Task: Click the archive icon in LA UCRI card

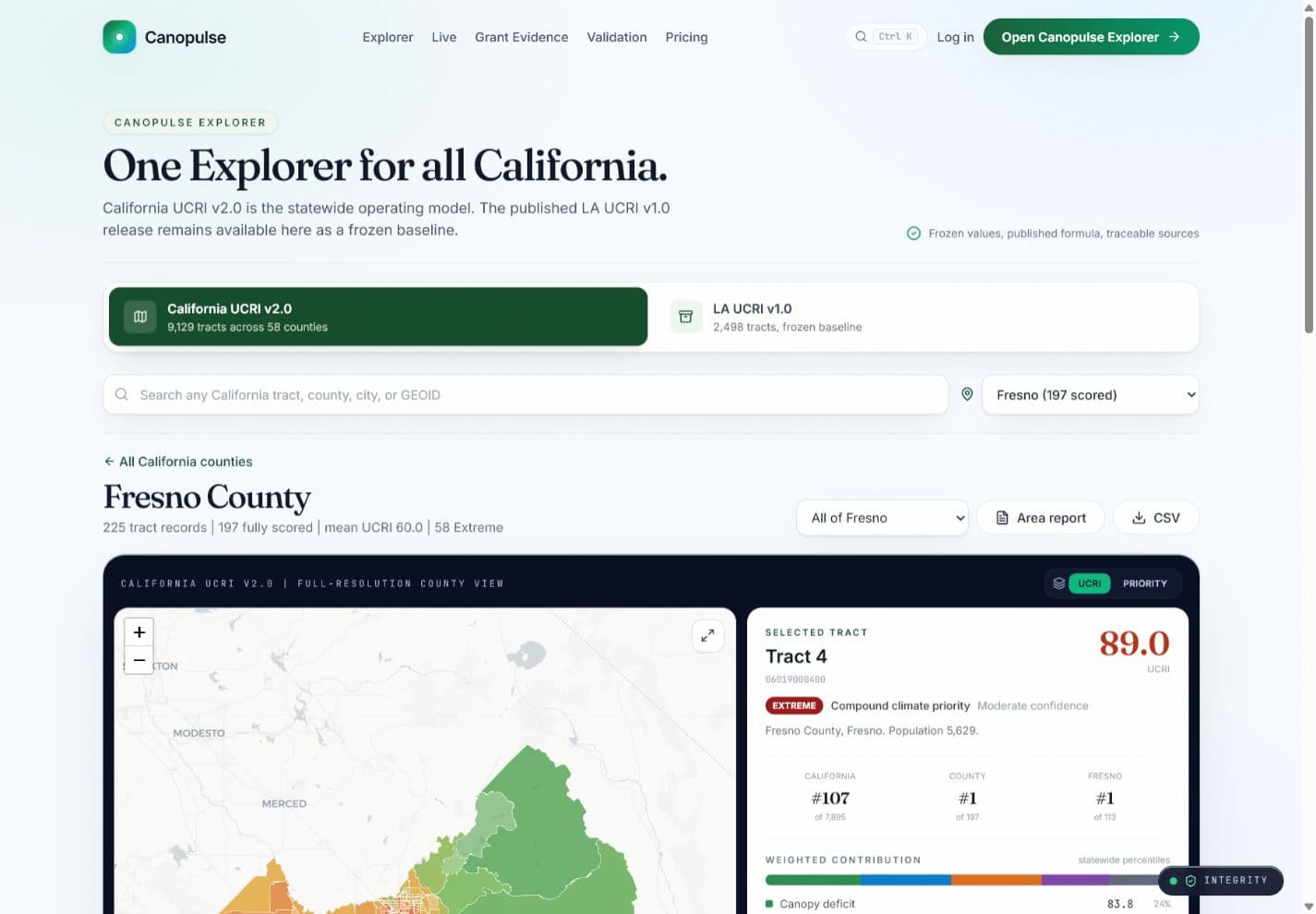Action: click(685, 317)
